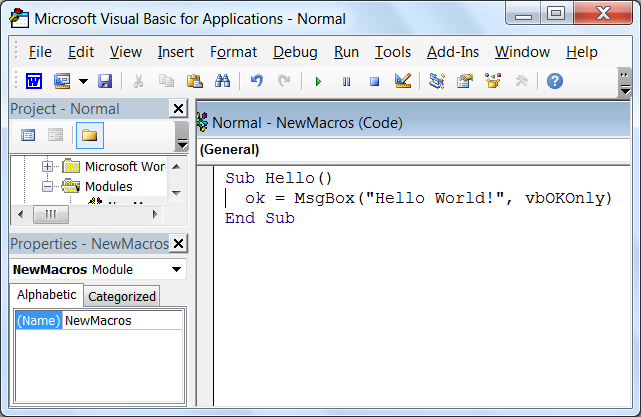The height and width of the screenshot is (417, 641).
Task: Open the Tools menu
Action: pyautogui.click(x=393, y=52)
